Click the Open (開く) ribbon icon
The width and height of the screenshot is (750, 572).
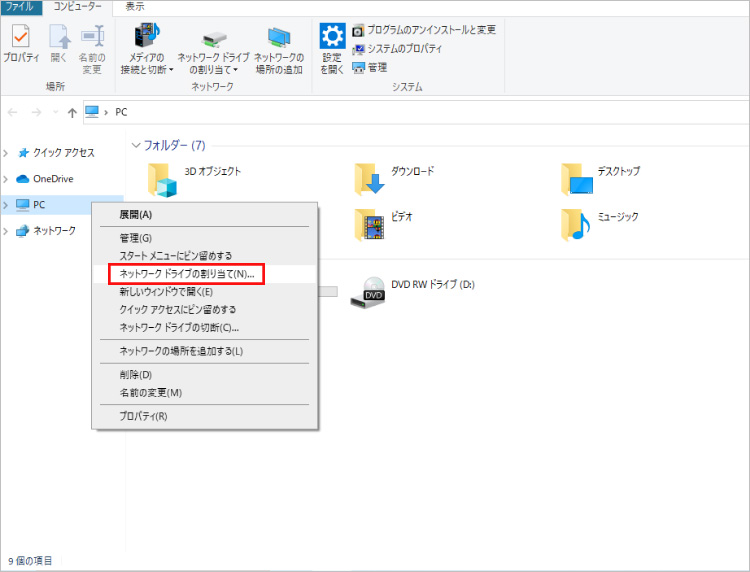(x=59, y=44)
